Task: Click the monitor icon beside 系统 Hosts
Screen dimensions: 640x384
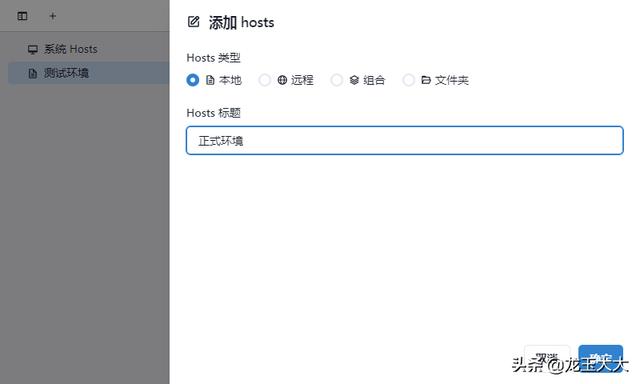Action: pyautogui.click(x=33, y=49)
